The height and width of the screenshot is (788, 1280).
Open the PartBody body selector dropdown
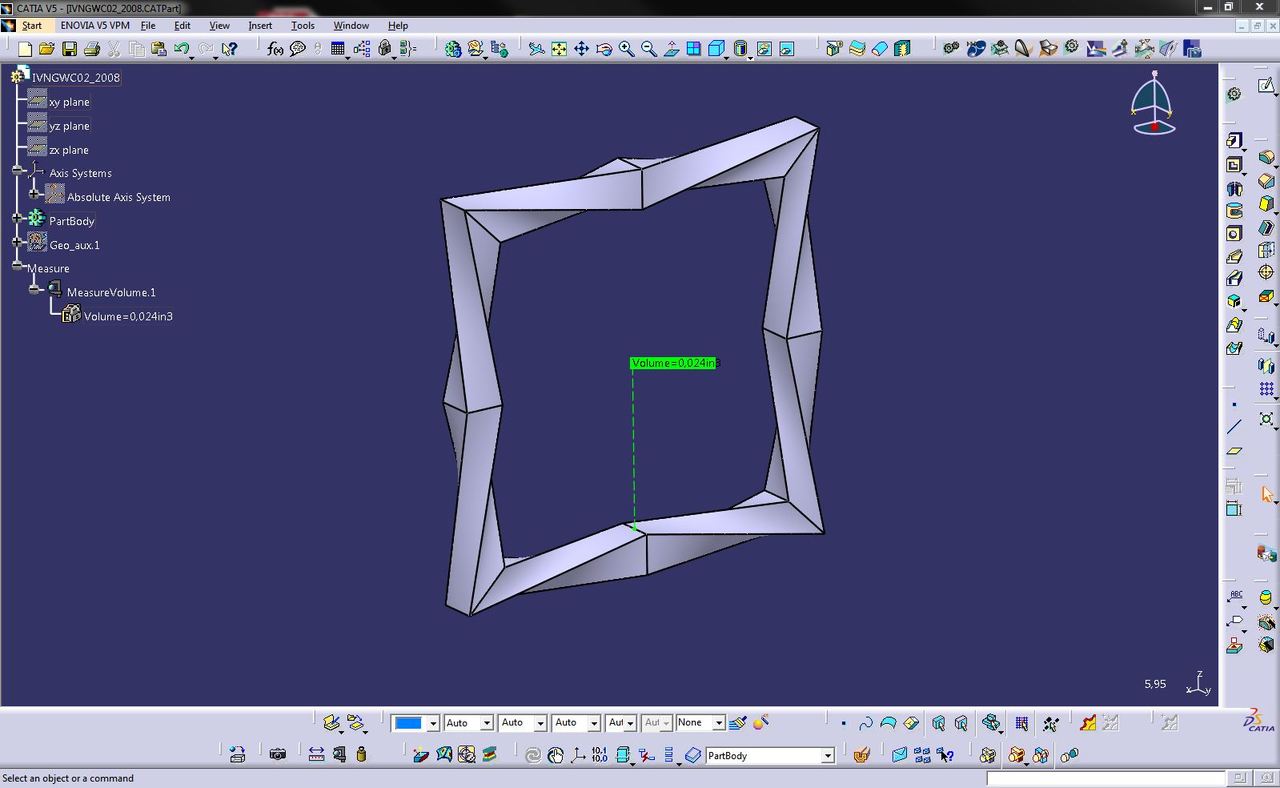pos(828,756)
